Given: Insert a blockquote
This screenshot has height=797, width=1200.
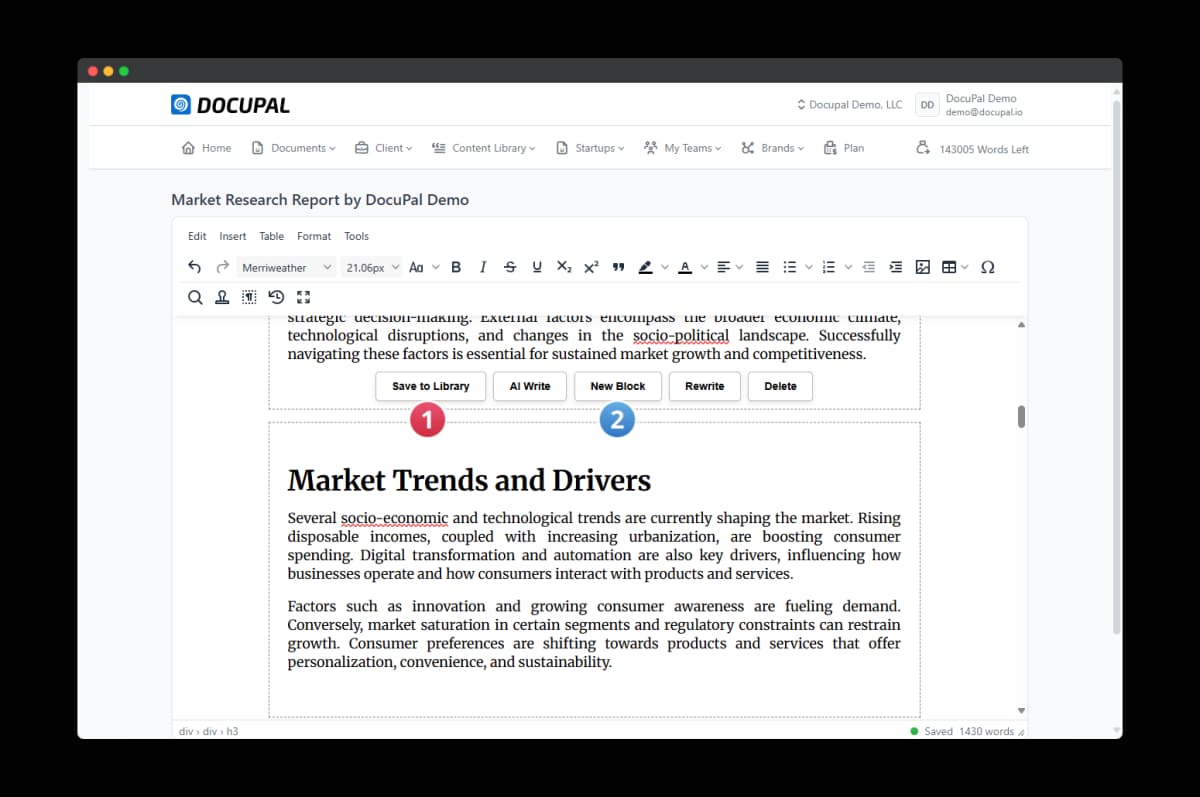Looking at the screenshot, I should 618,267.
